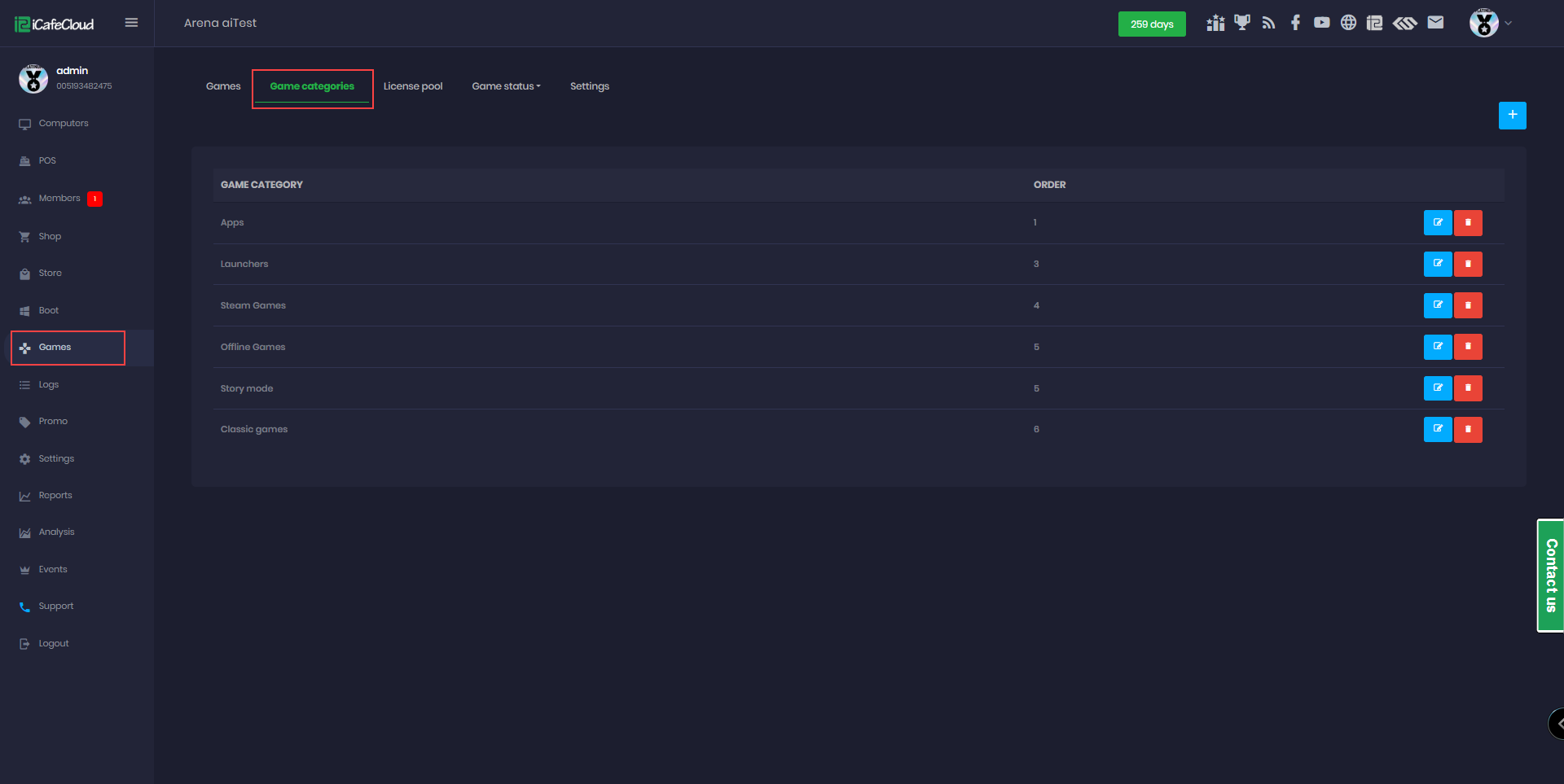Delete the Steam Games category
Image resolution: width=1564 pixels, height=784 pixels.
pos(1468,305)
